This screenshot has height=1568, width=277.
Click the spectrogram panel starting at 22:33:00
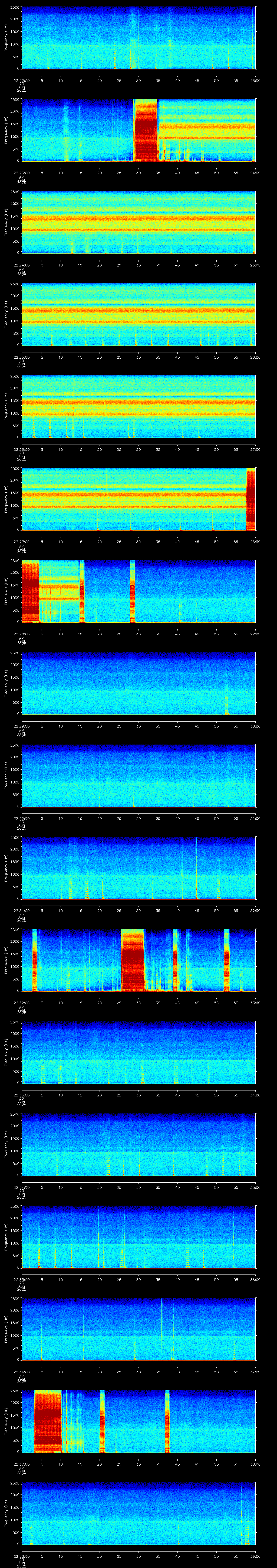click(138, 1052)
